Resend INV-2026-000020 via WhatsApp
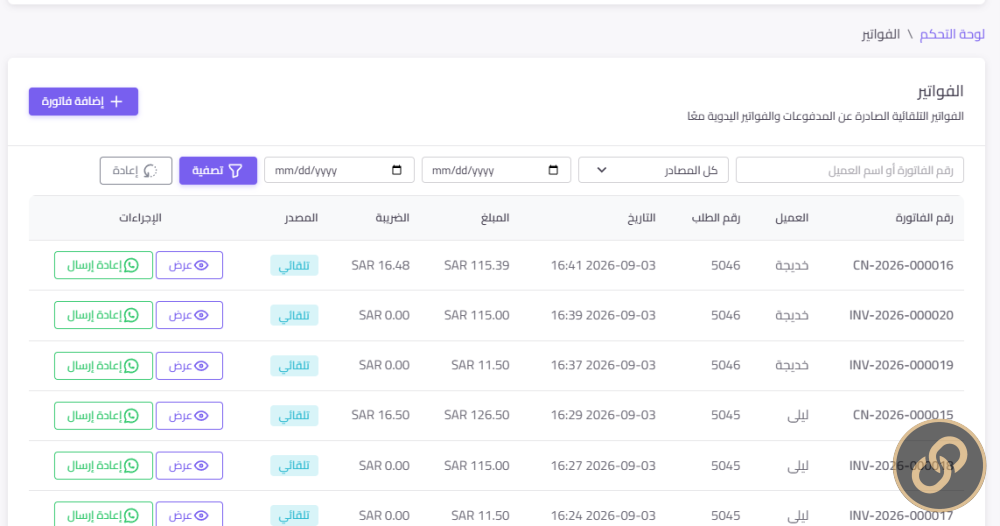1000x526 pixels. (103, 315)
